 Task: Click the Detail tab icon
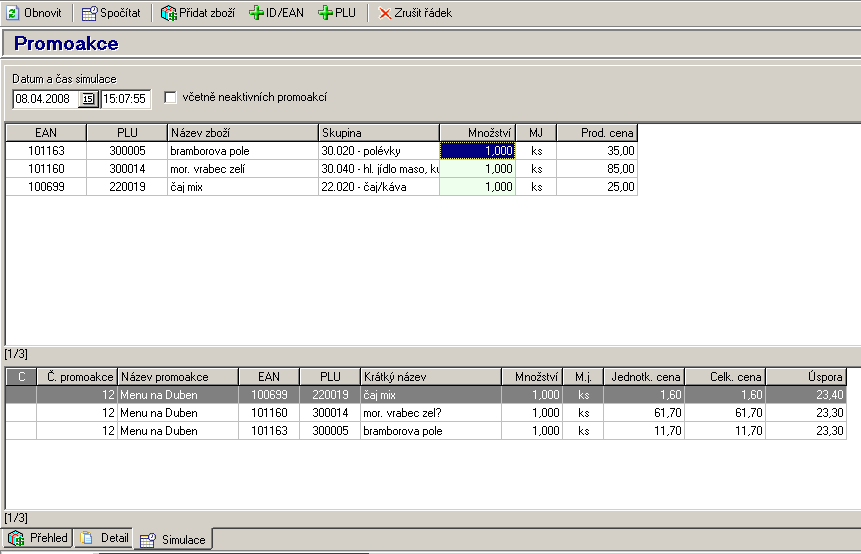[x=87, y=538]
